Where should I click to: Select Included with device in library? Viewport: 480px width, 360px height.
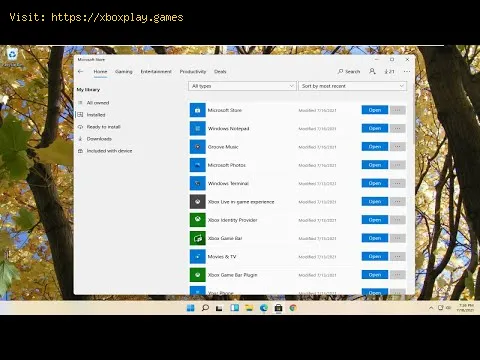click(x=109, y=151)
